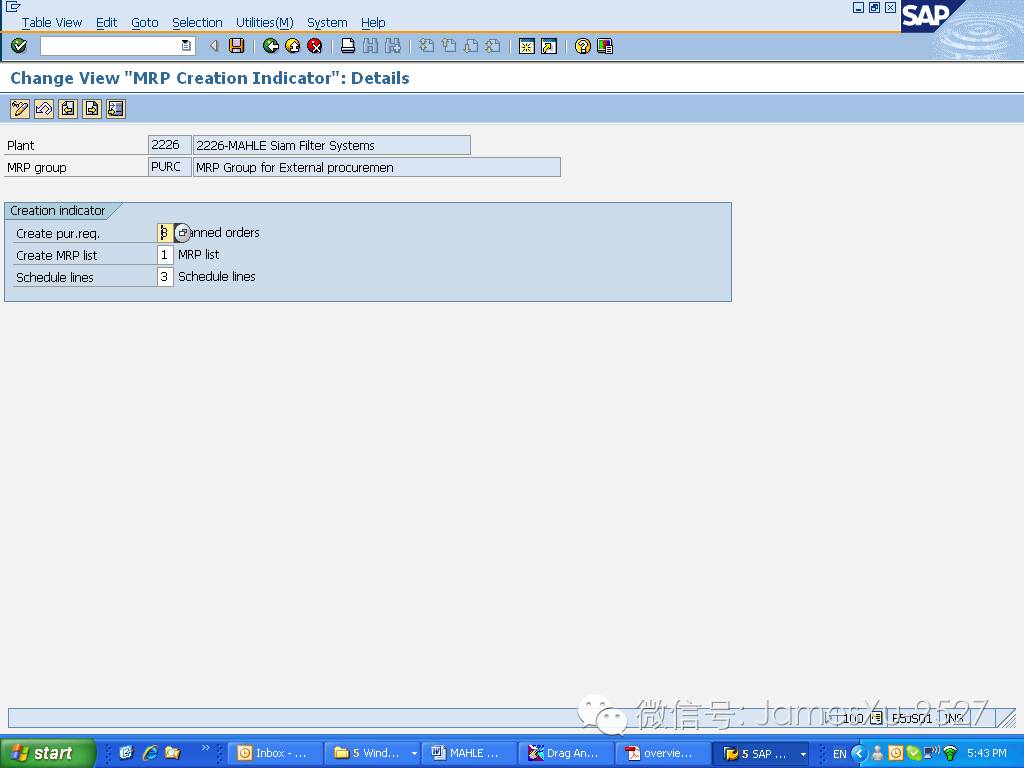This screenshot has width=1024, height=768.
Task: Open the Table View menu
Action: click(52, 23)
